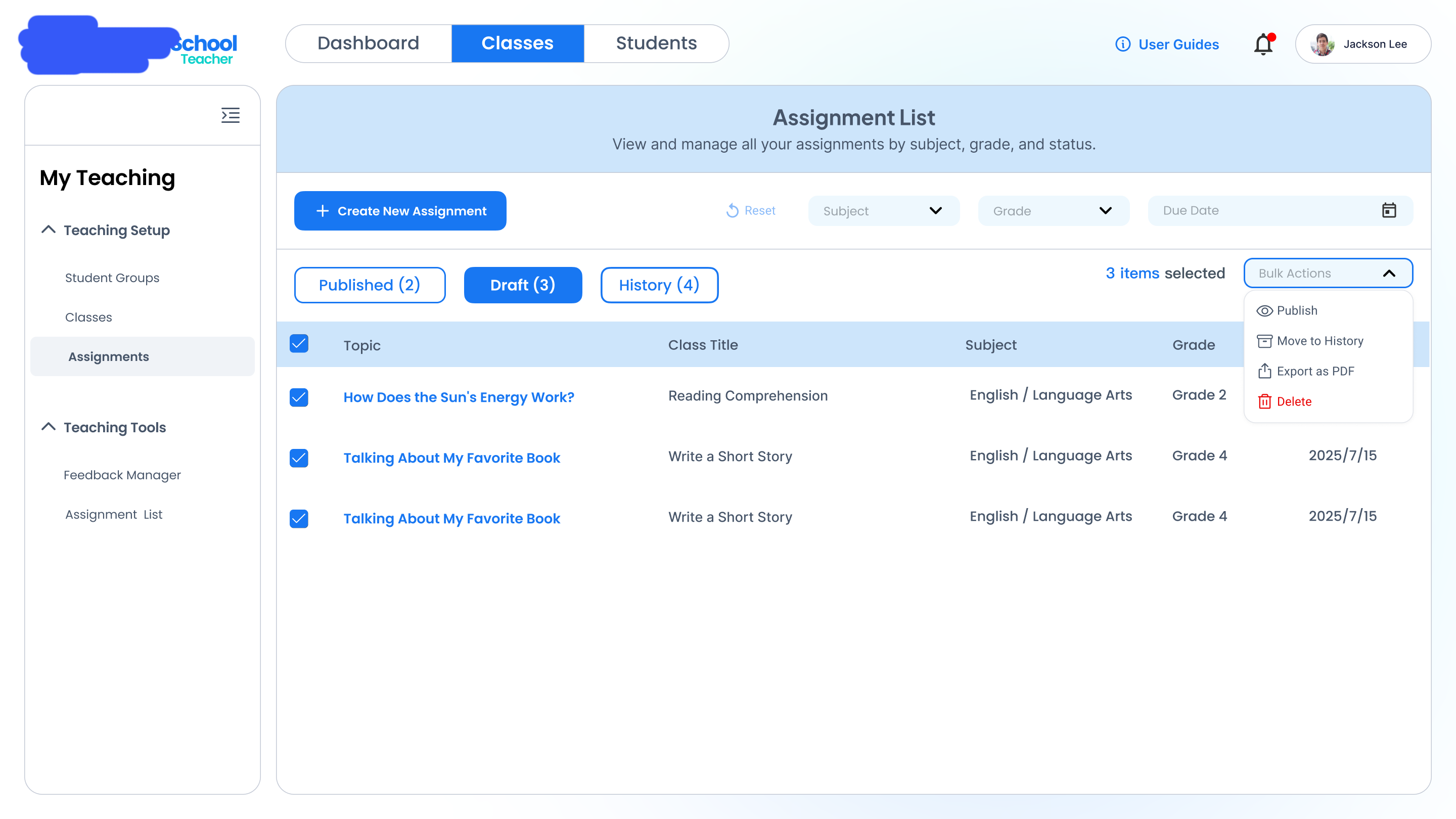Go to Student Groups in sidebar
This screenshot has width=1456, height=819.
click(x=112, y=278)
